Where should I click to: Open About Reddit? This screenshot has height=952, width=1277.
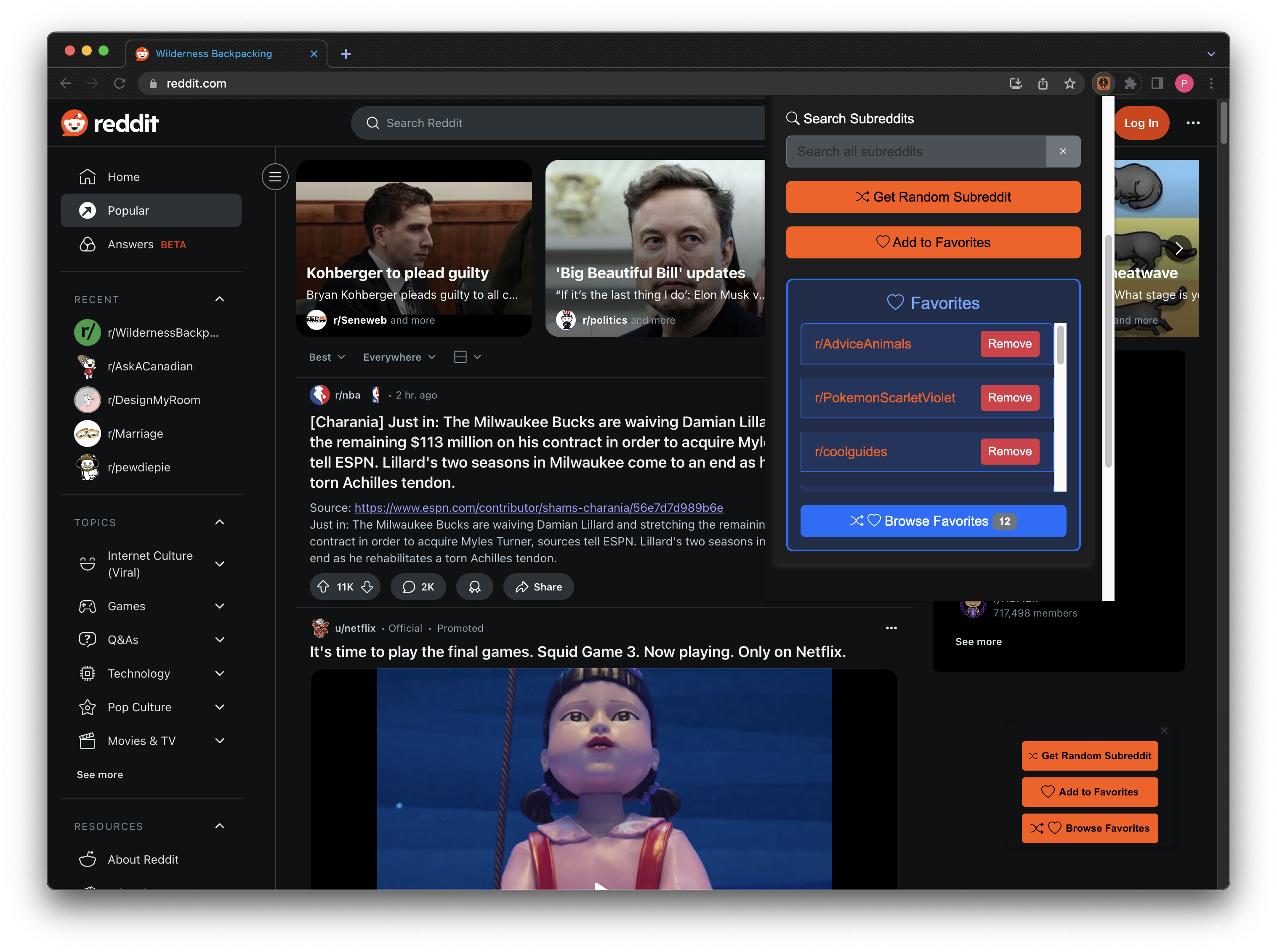point(151,859)
